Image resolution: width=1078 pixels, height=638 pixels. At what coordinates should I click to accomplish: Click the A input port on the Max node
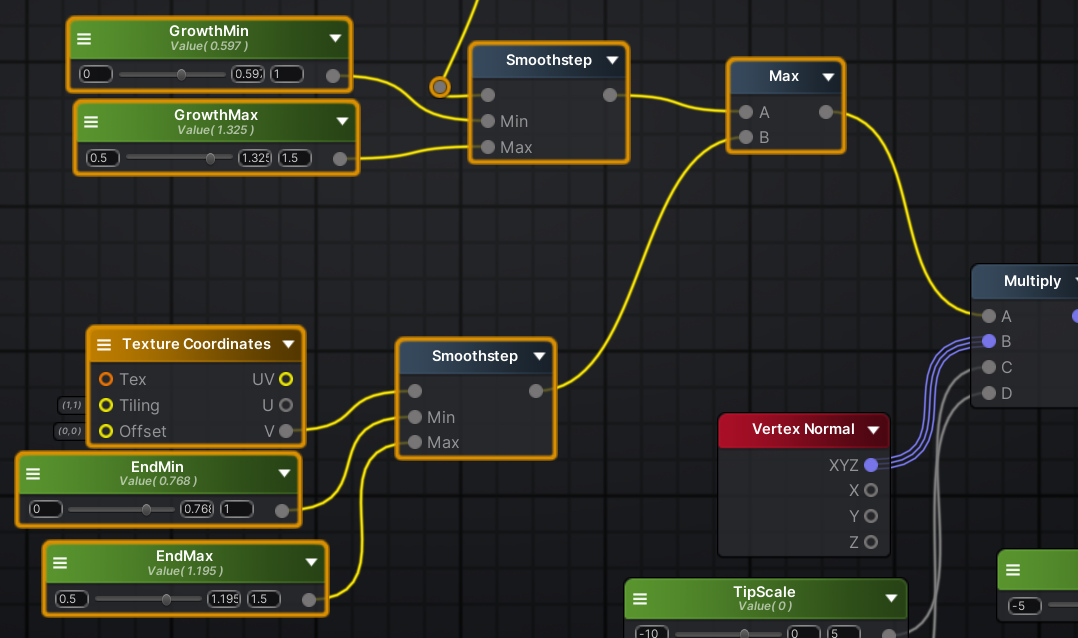pos(745,112)
